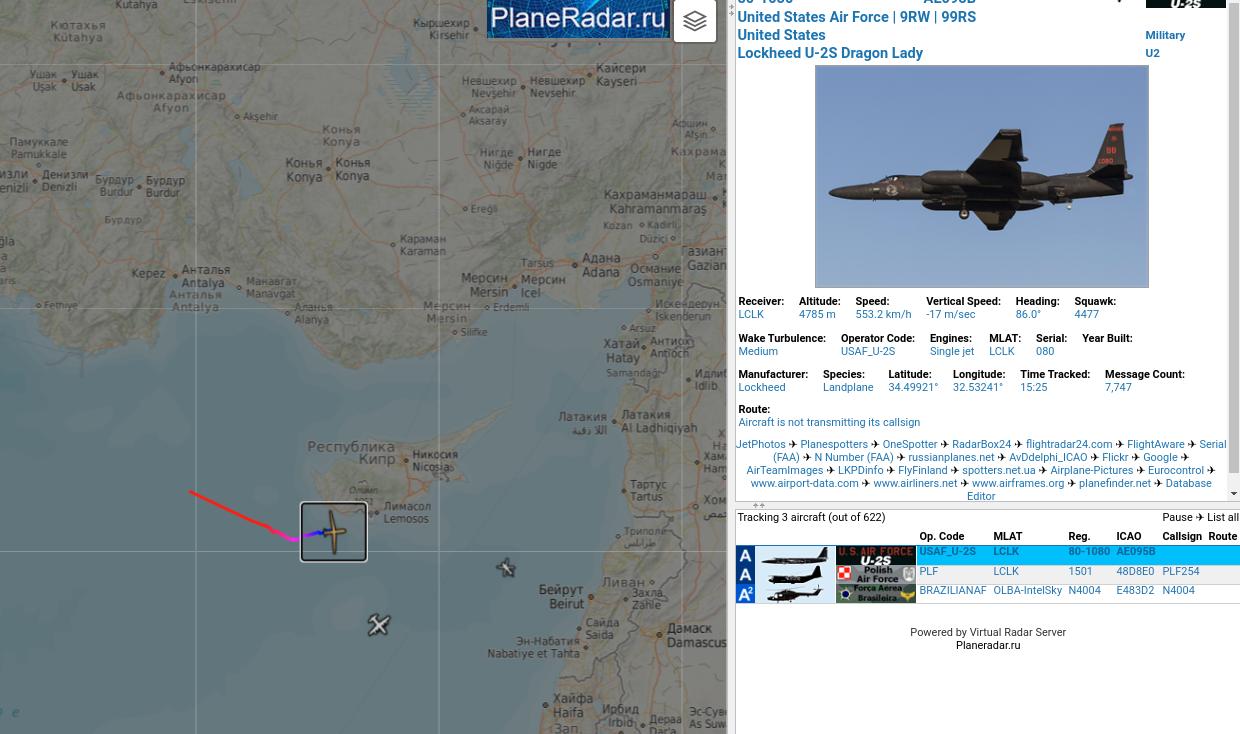Click the detail panel vertical scrollbar
The width and height of the screenshot is (1240, 734).
[x=1233, y=250]
